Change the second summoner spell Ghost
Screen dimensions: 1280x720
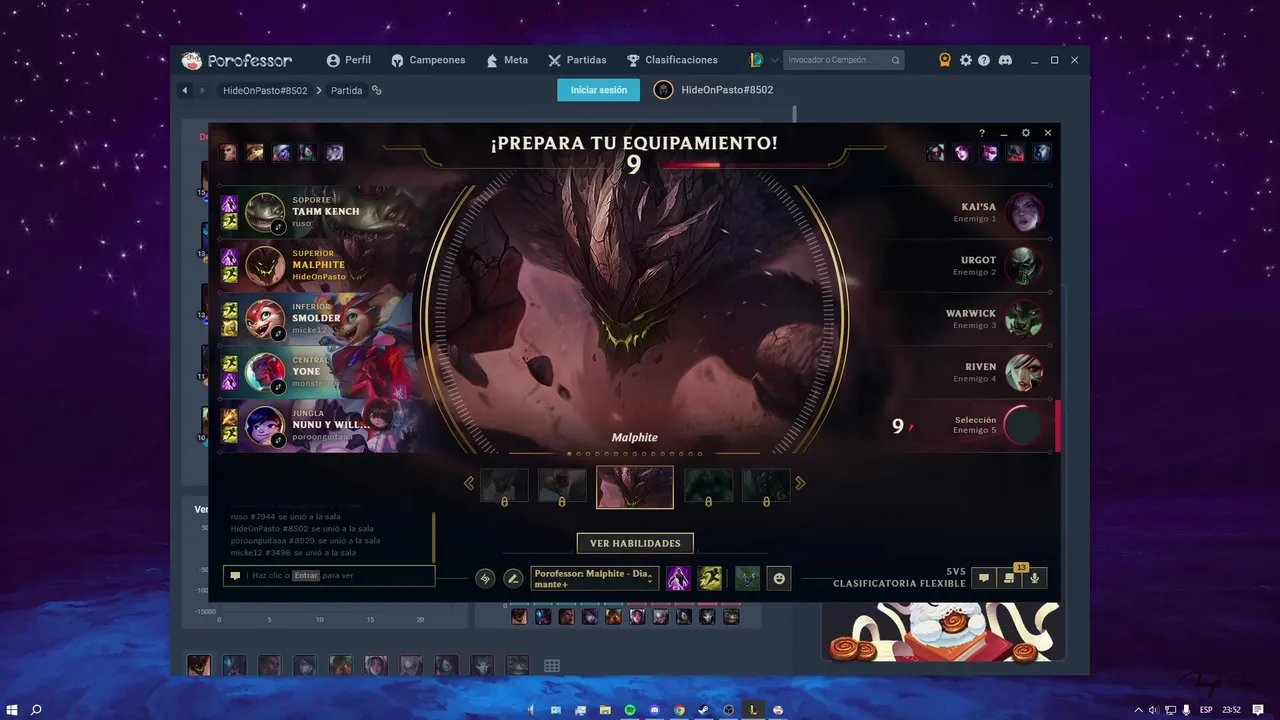[710, 578]
